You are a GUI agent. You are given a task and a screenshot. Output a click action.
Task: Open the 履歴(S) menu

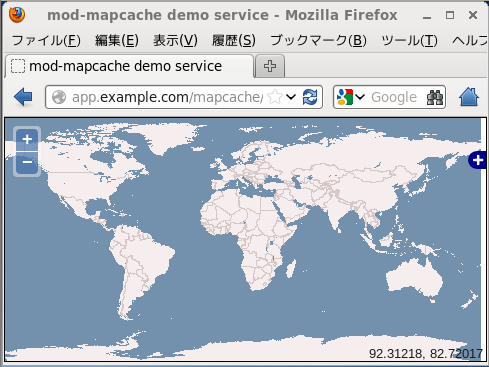point(234,41)
